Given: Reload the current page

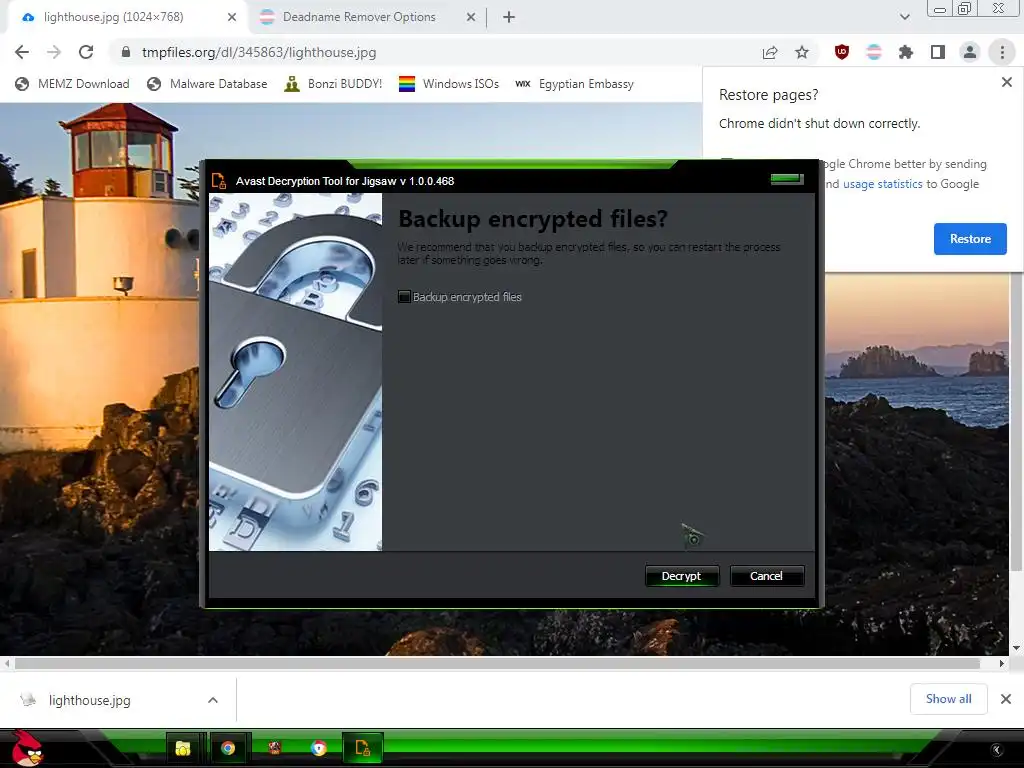Looking at the screenshot, I should tap(86, 52).
